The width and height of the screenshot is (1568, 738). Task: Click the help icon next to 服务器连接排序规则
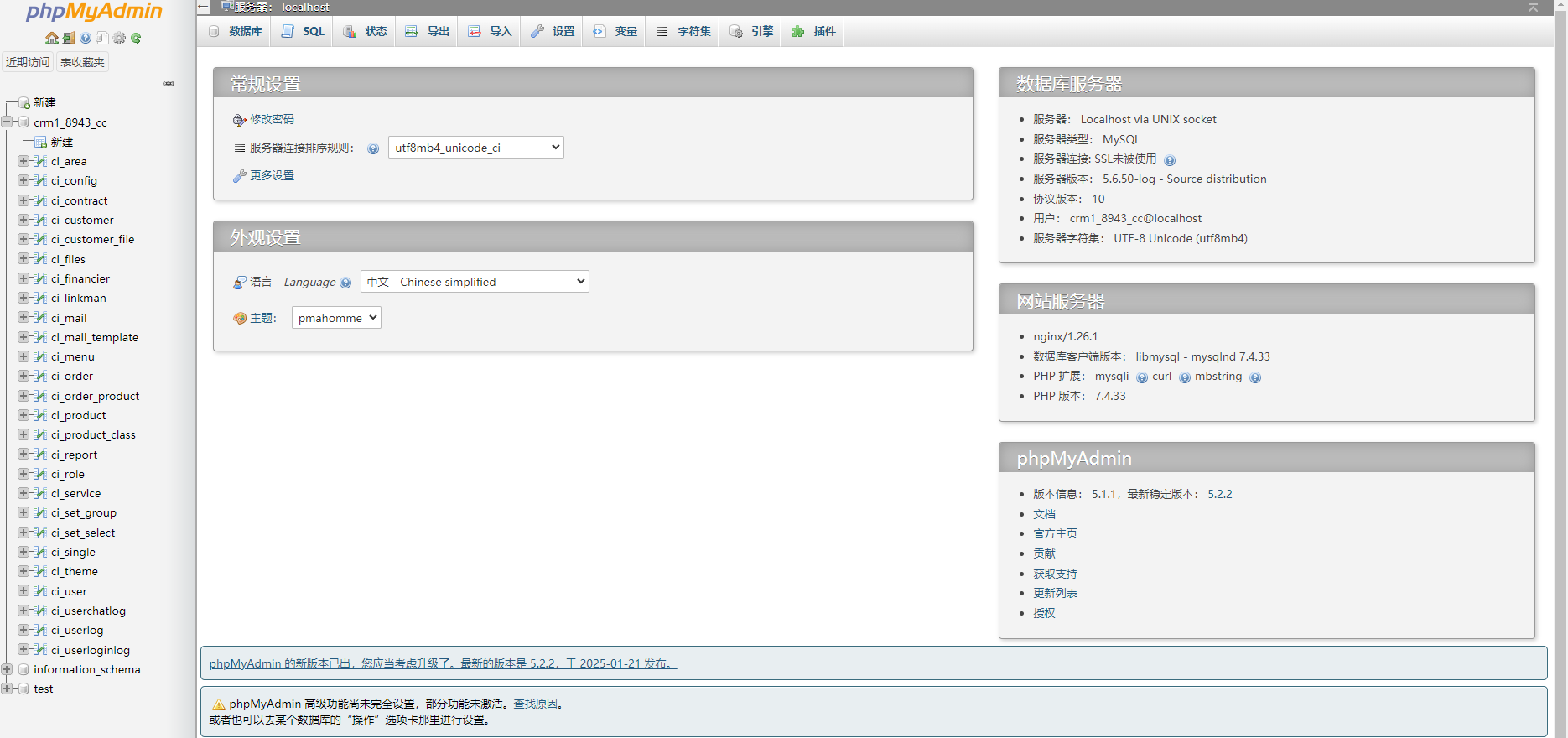pos(373,148)
